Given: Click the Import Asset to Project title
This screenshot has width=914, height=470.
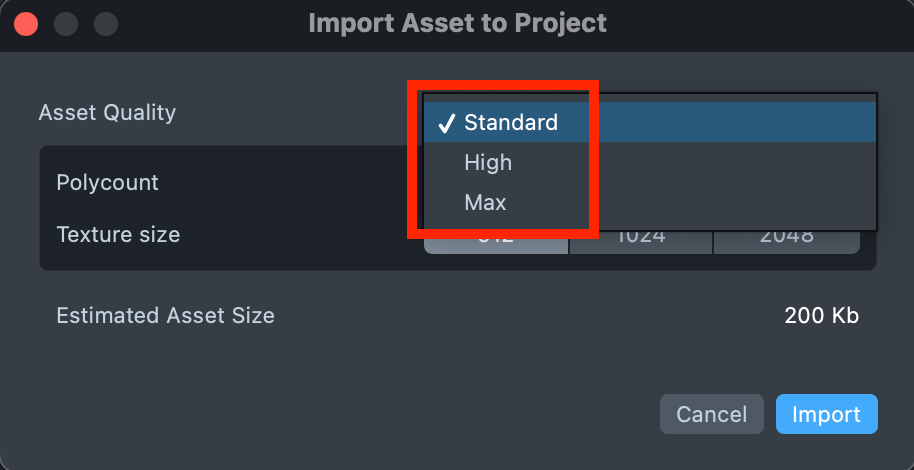Looking at the screenshot, I should pos(457,22).
